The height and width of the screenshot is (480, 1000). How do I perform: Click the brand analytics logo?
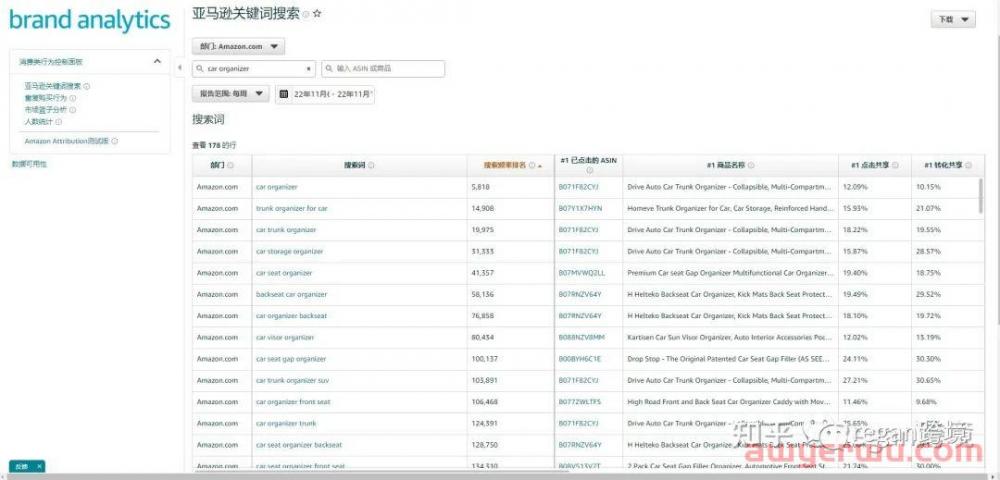90,20
